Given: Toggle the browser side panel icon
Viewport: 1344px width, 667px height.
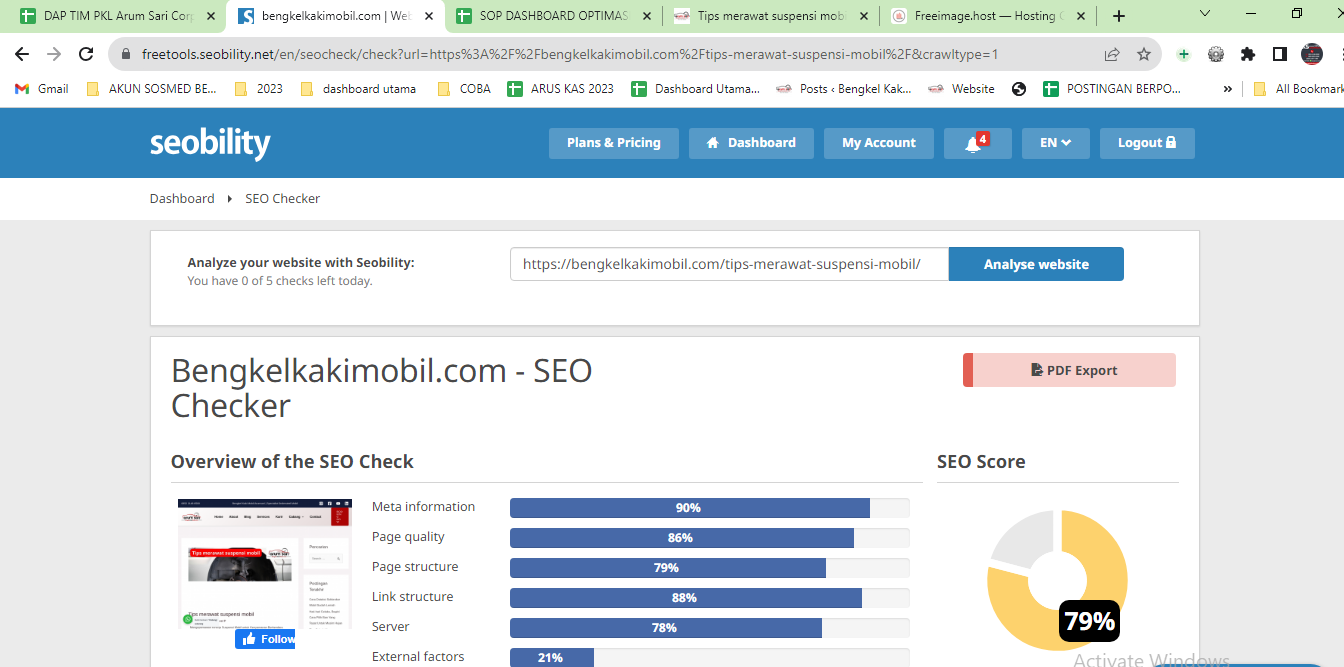Looking at the screenshot, I should pos(1280,54).
